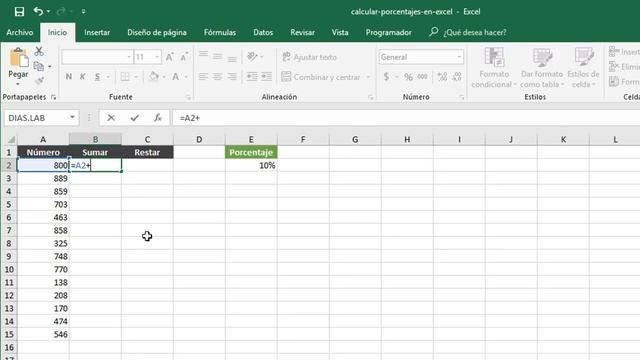
Task: Click the formula bar showing =A2+
Action: tap(406, 118)
